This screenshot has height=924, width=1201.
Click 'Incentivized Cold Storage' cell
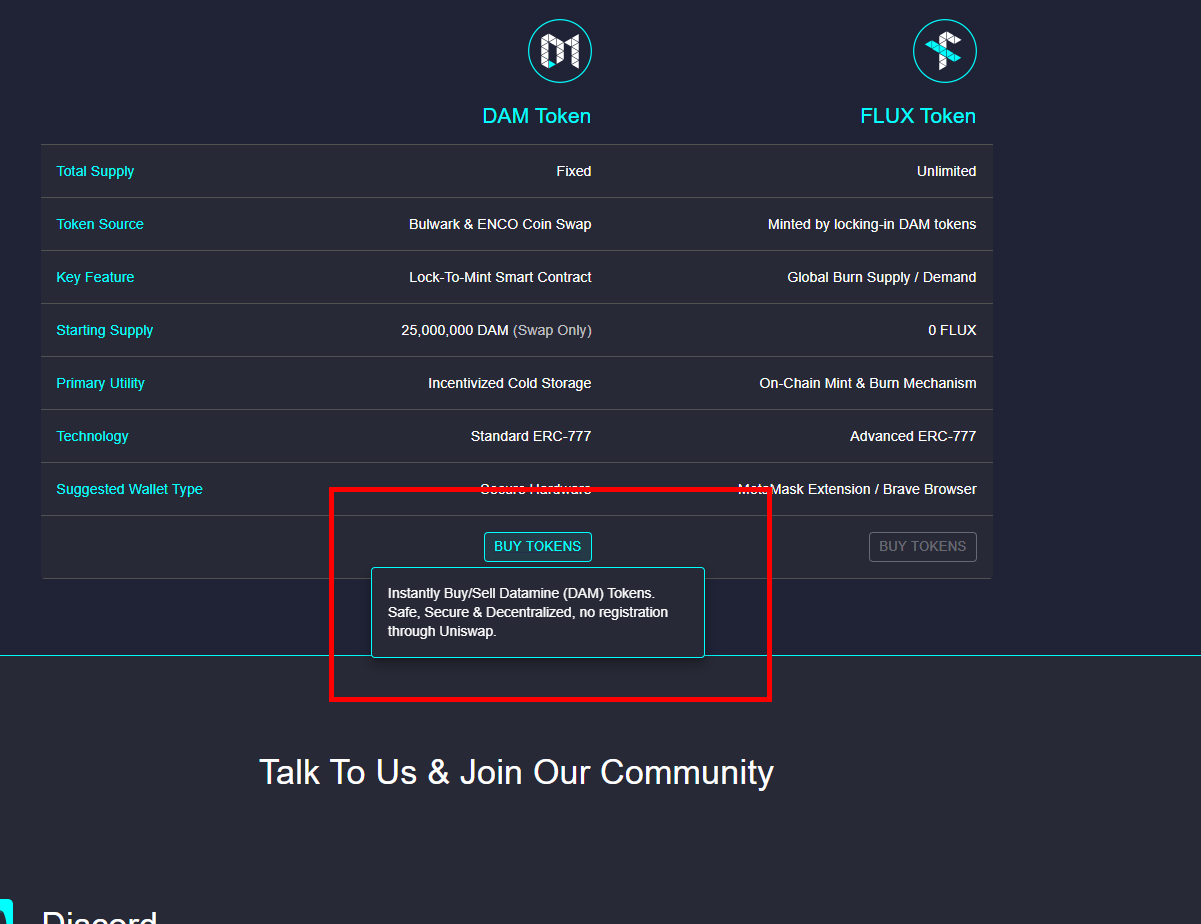pyautogui.click(x=509, y=383)
